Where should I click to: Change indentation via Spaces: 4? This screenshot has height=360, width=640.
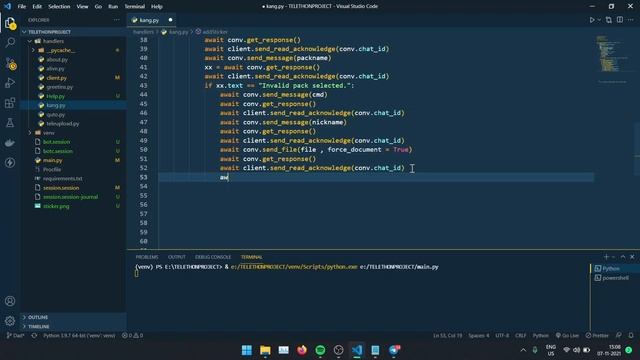coord(479,336)
